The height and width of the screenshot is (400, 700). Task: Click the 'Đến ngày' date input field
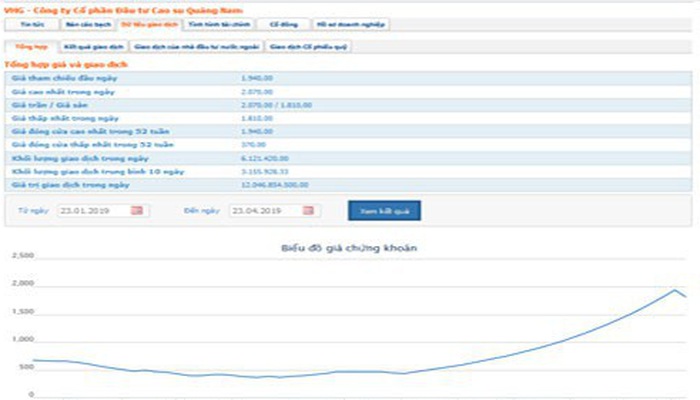tap(263, 210)
